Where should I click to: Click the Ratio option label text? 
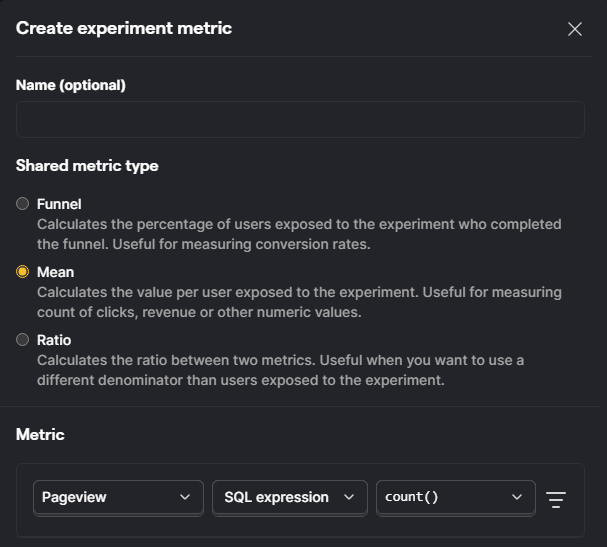(x=54, y=340)
